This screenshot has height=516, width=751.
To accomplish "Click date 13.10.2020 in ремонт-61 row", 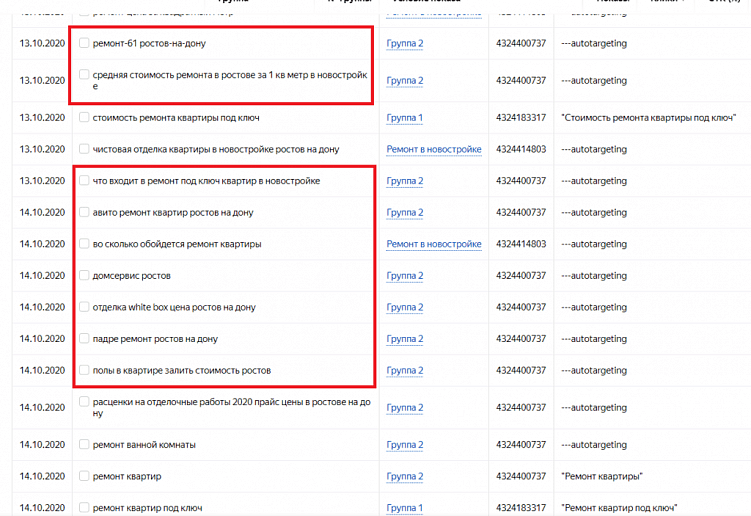I will 42,44.
